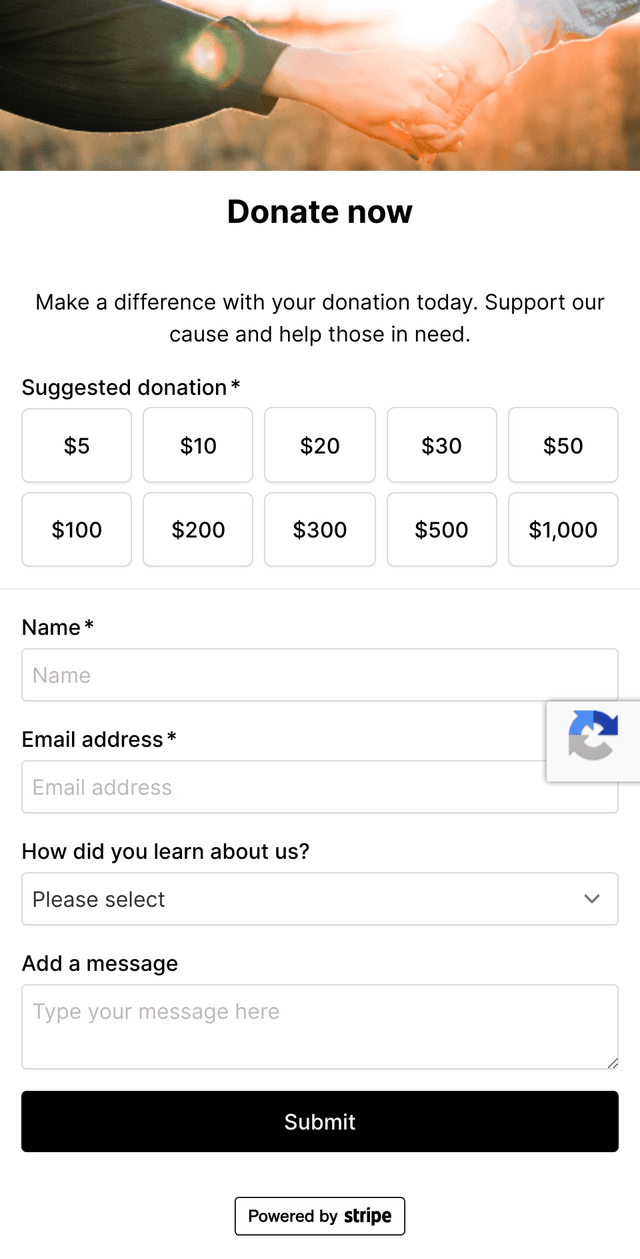Select the $500 donation option

pos(441,529)
